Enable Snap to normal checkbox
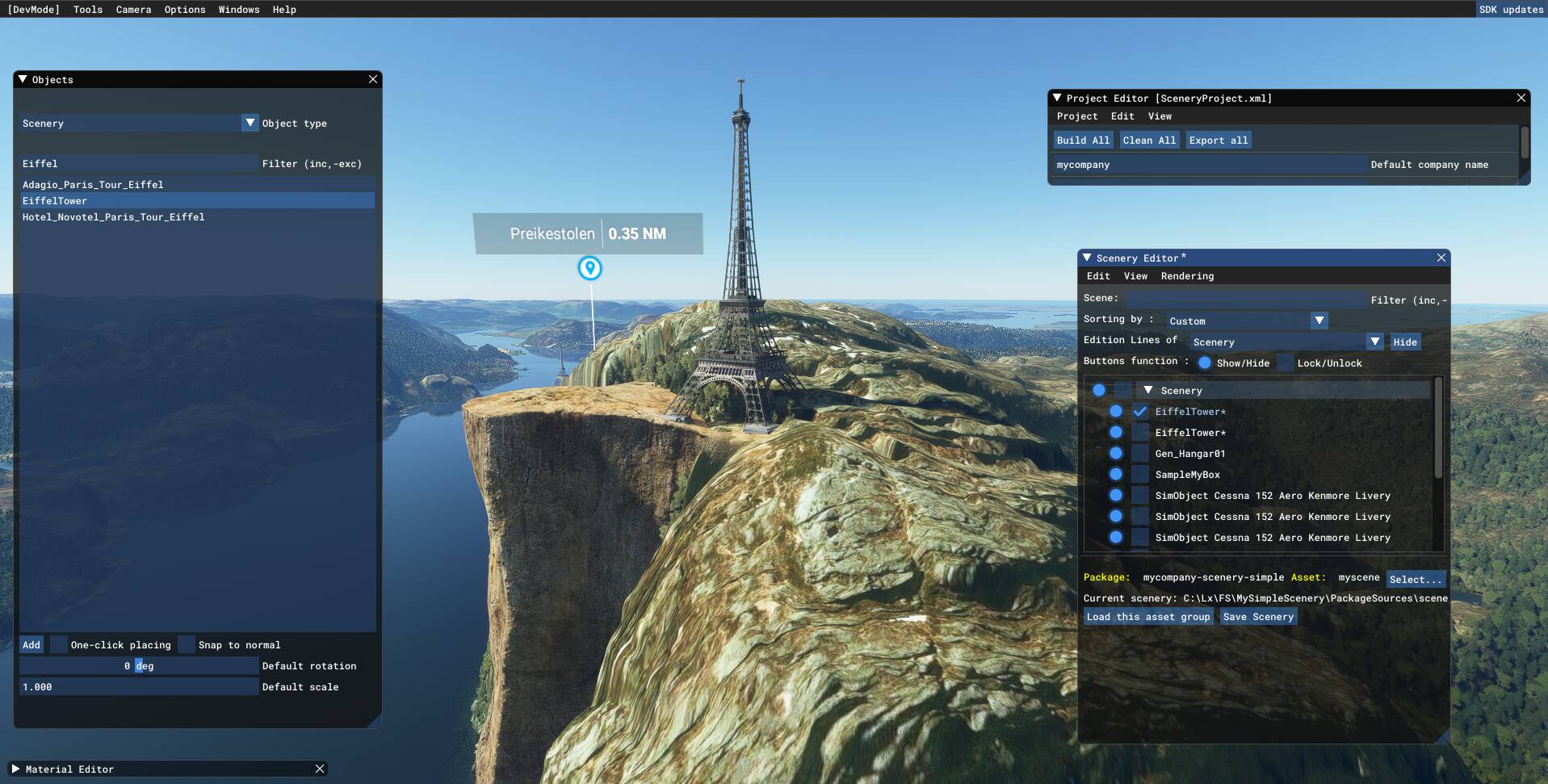Screen dimensions: 1548x784 187,644
